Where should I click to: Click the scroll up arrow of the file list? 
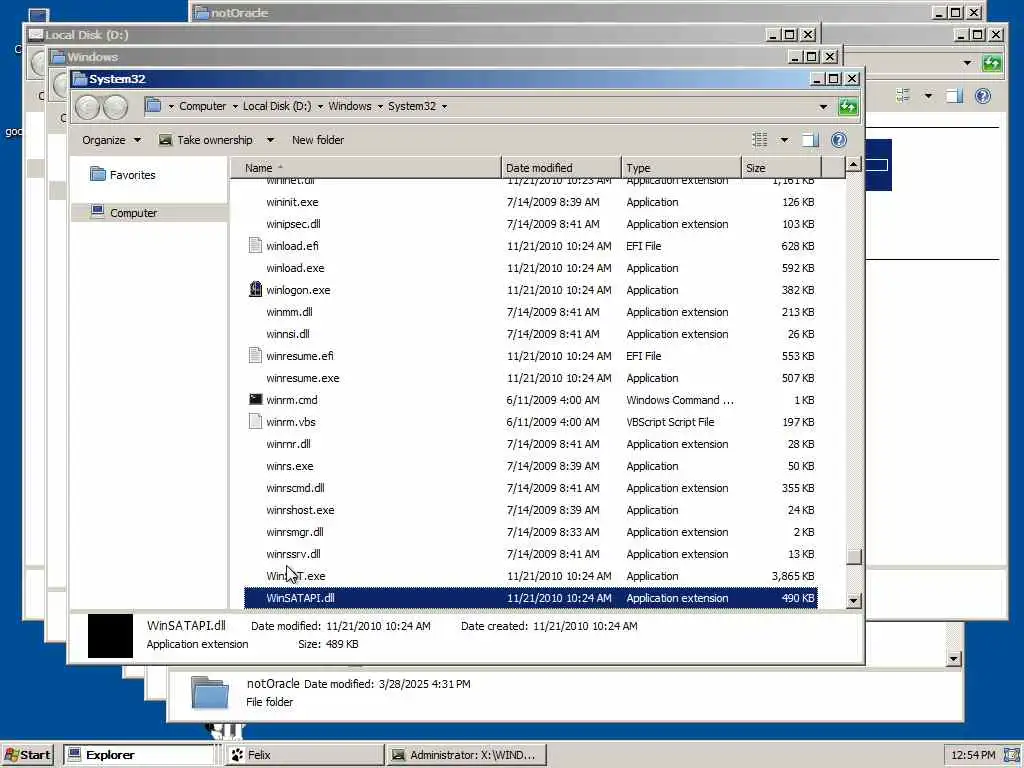pos(853,165)
